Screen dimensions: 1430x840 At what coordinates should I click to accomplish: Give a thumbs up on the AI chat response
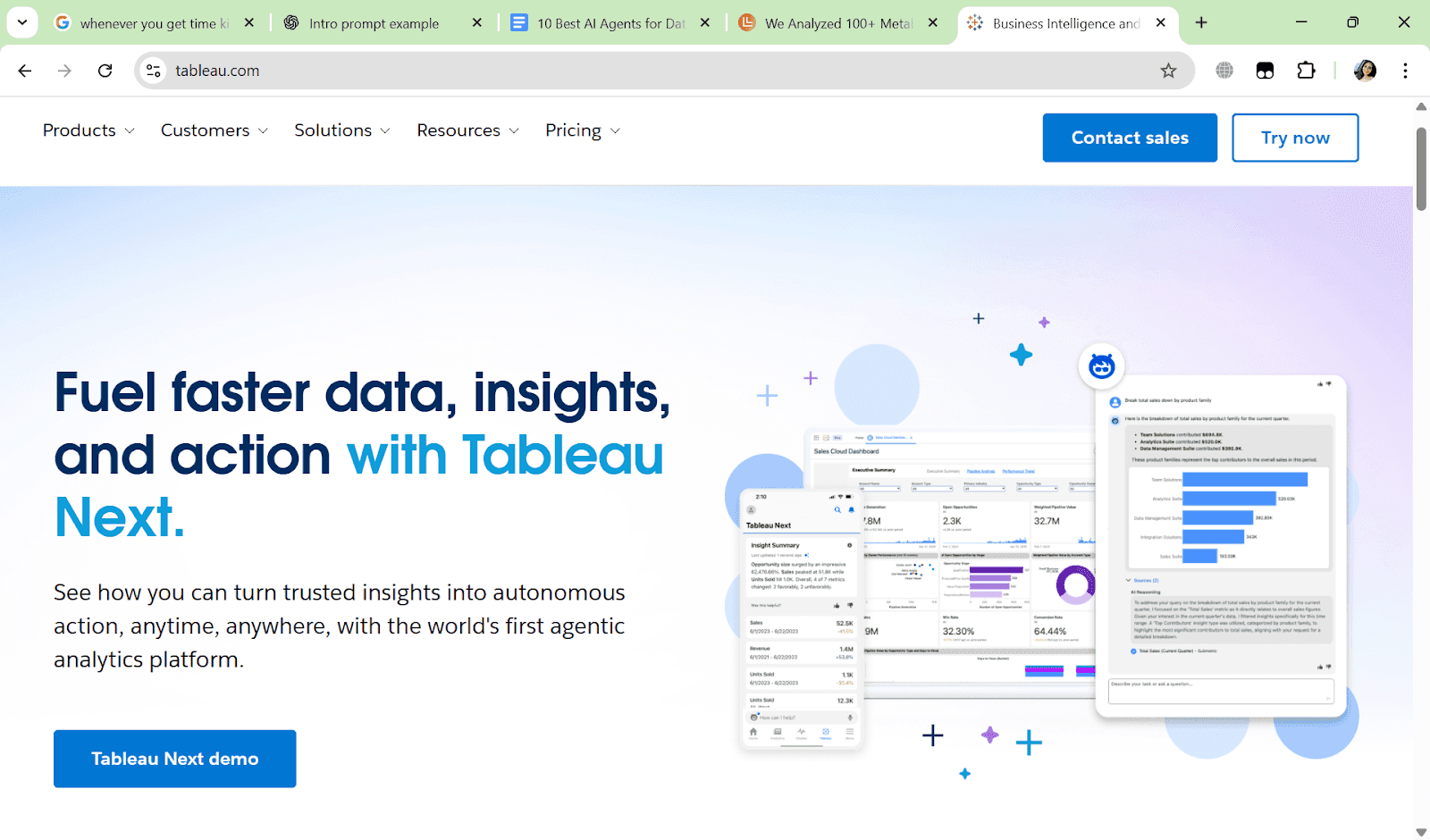pyautogui.click(x=1320, y=666)
